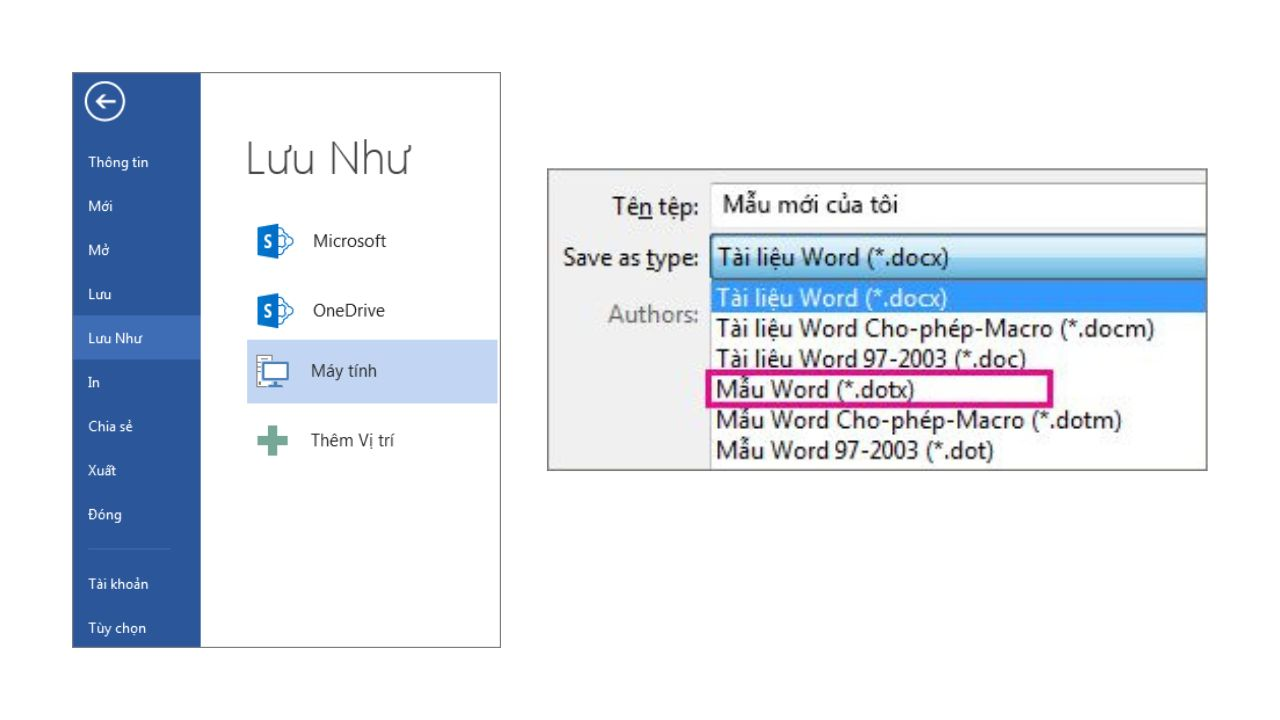Select Máy tính as the save location
This screenshot has height=720, width=1280.
coord(372,371)
